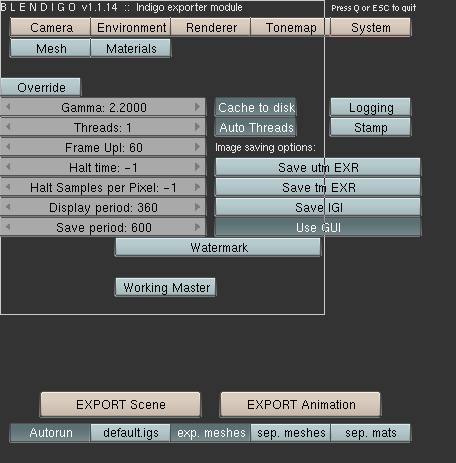
Task: Increase Save period with right arrow
Action: tap(197, 227)
